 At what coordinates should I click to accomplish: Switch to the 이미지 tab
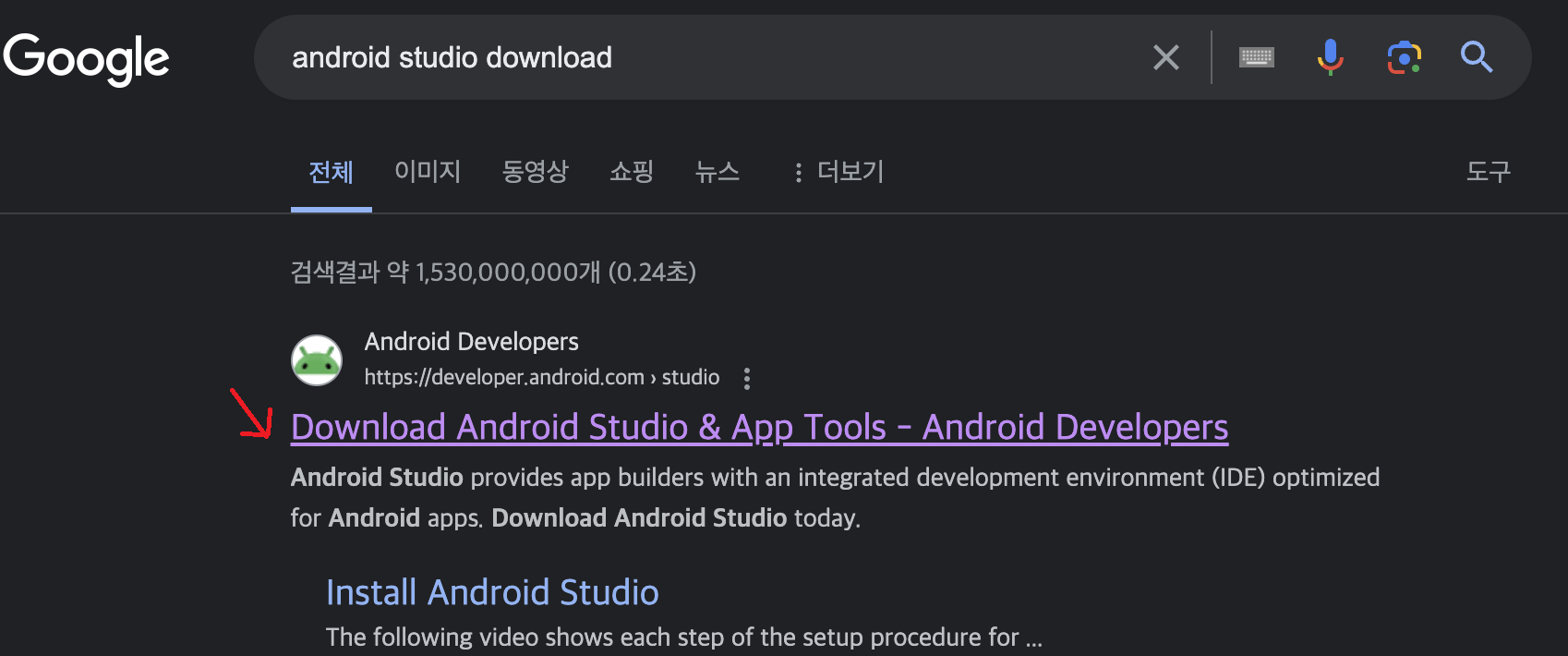(x=428, y=172)
